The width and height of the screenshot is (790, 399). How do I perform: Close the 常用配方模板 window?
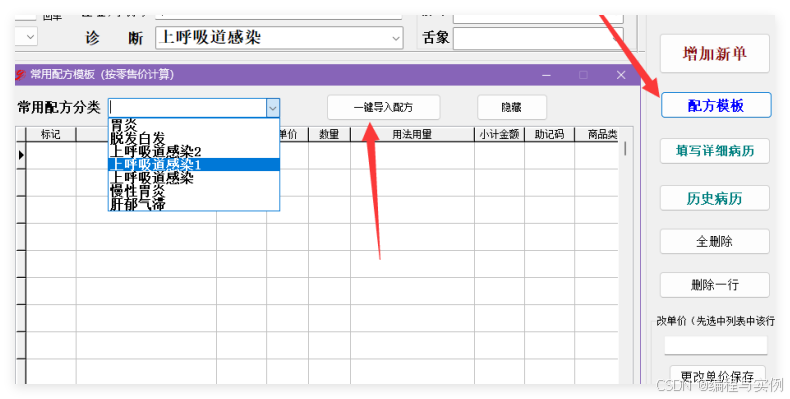click(x=621, y=75)
